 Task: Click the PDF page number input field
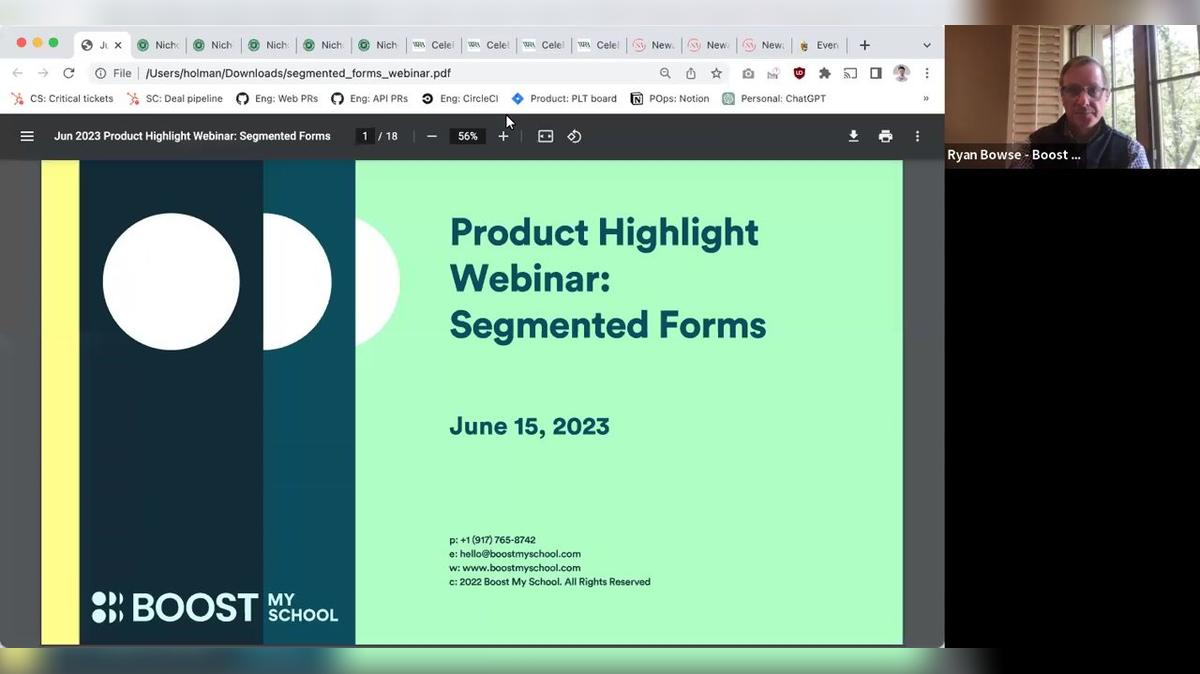[x=364, y=136]
